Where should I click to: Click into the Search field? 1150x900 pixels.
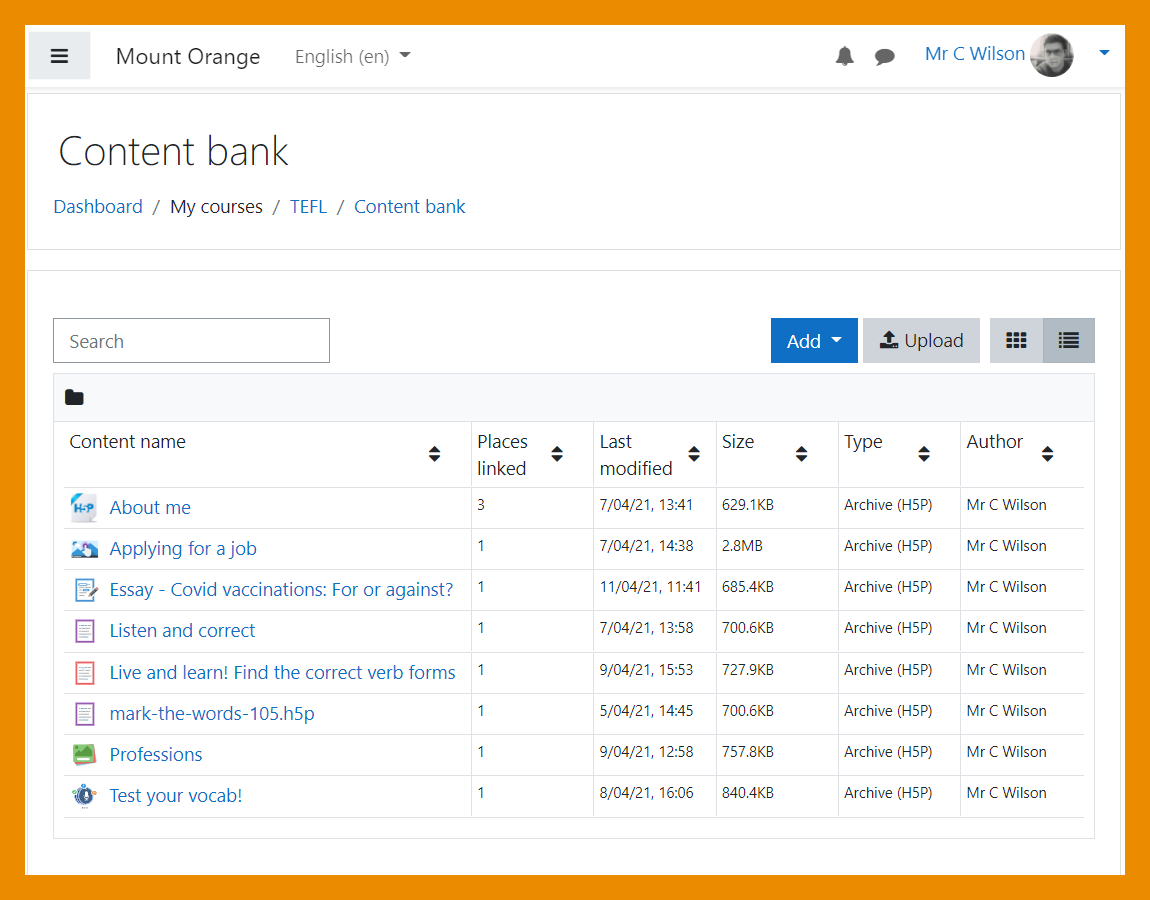pos(191,341)
